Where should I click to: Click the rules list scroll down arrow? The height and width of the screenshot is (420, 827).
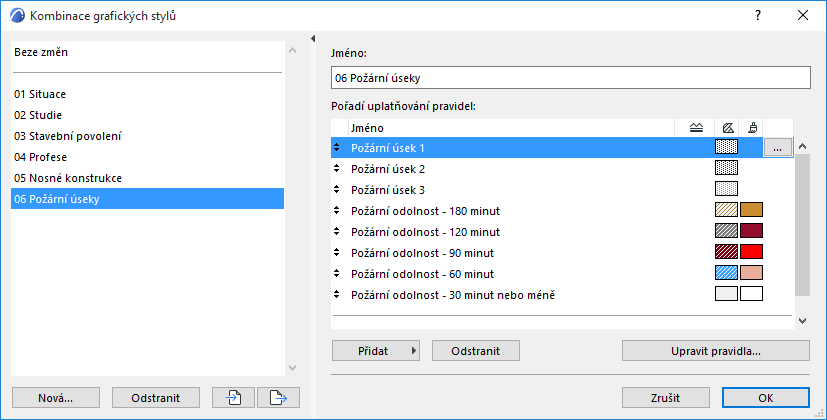[x=801, y=320]
